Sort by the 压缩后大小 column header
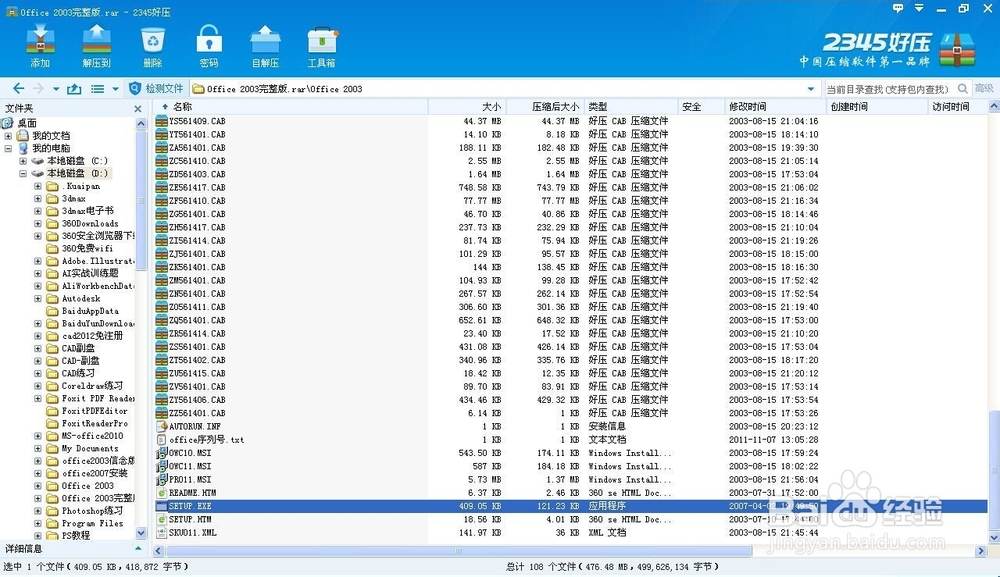The width and height of the screenshot is (1000, 577). [543, 106]
